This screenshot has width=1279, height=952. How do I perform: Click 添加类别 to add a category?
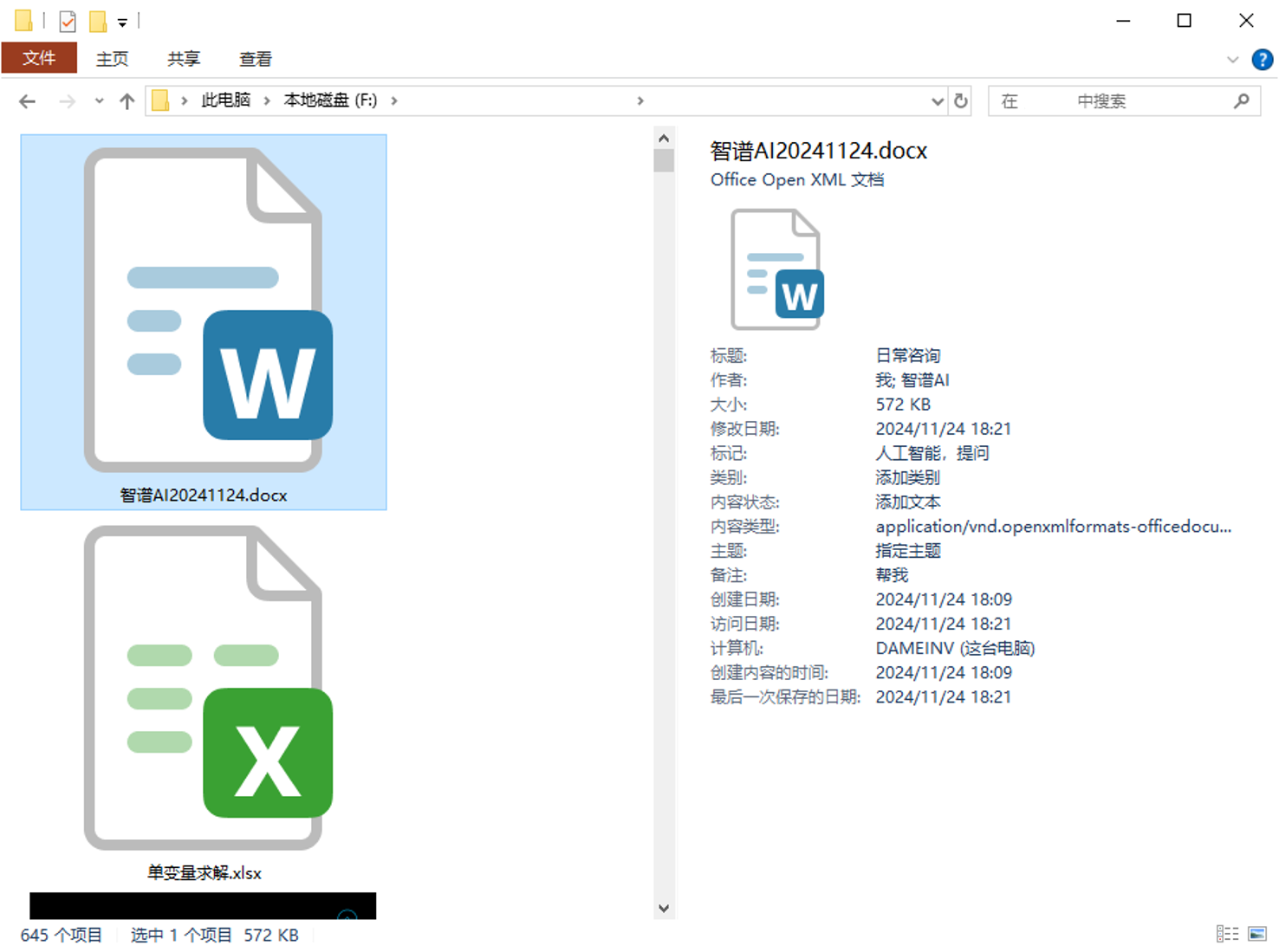[907, 477]
